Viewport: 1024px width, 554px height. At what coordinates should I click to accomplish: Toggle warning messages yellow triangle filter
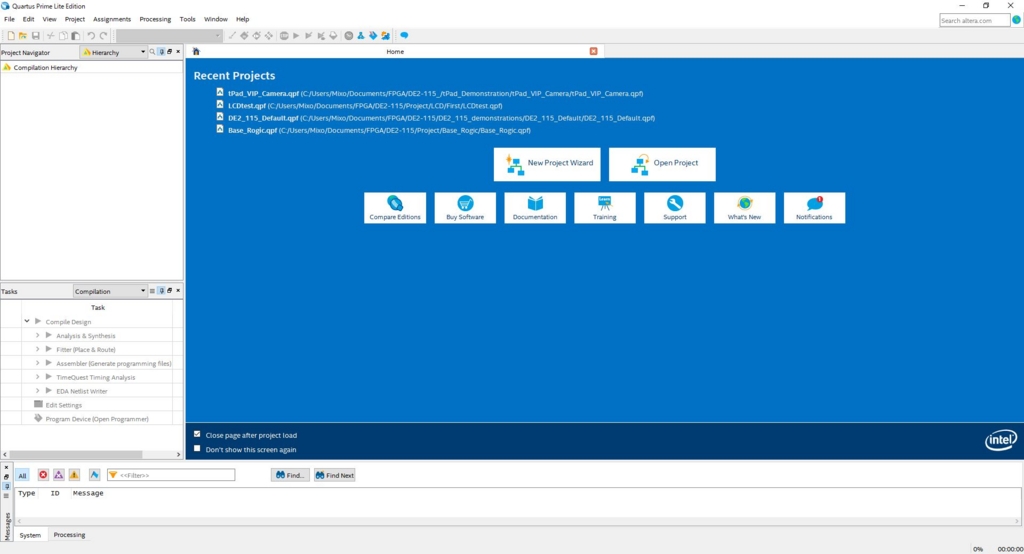(x=74, y=475)
